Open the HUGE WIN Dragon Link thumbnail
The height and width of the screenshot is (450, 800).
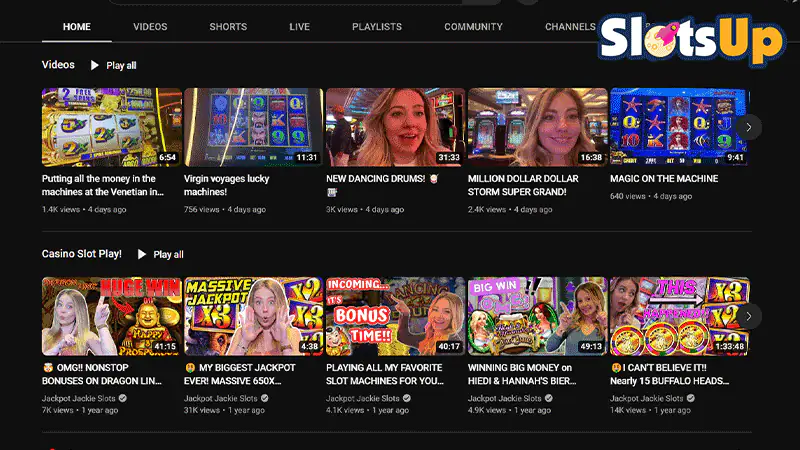click(112, 316)
